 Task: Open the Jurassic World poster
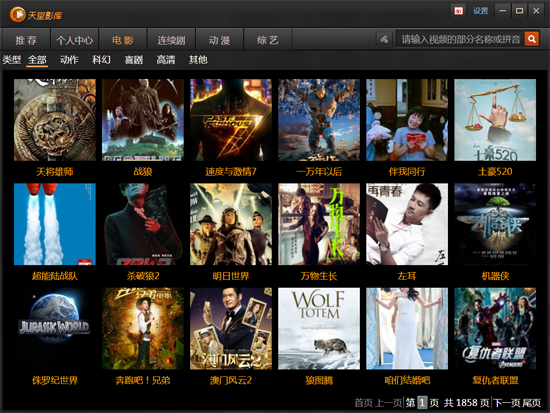[55, 329]
